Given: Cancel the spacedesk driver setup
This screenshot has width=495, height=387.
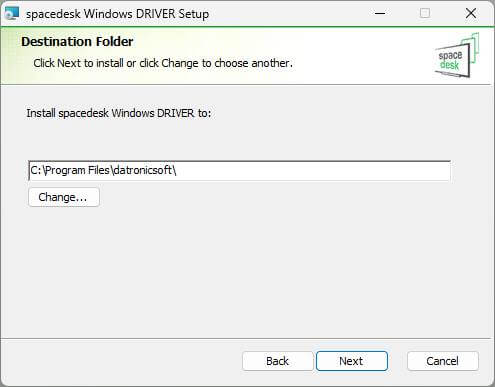Looking at the screenshot, I should pyautogui.click(x=442, y=361).
